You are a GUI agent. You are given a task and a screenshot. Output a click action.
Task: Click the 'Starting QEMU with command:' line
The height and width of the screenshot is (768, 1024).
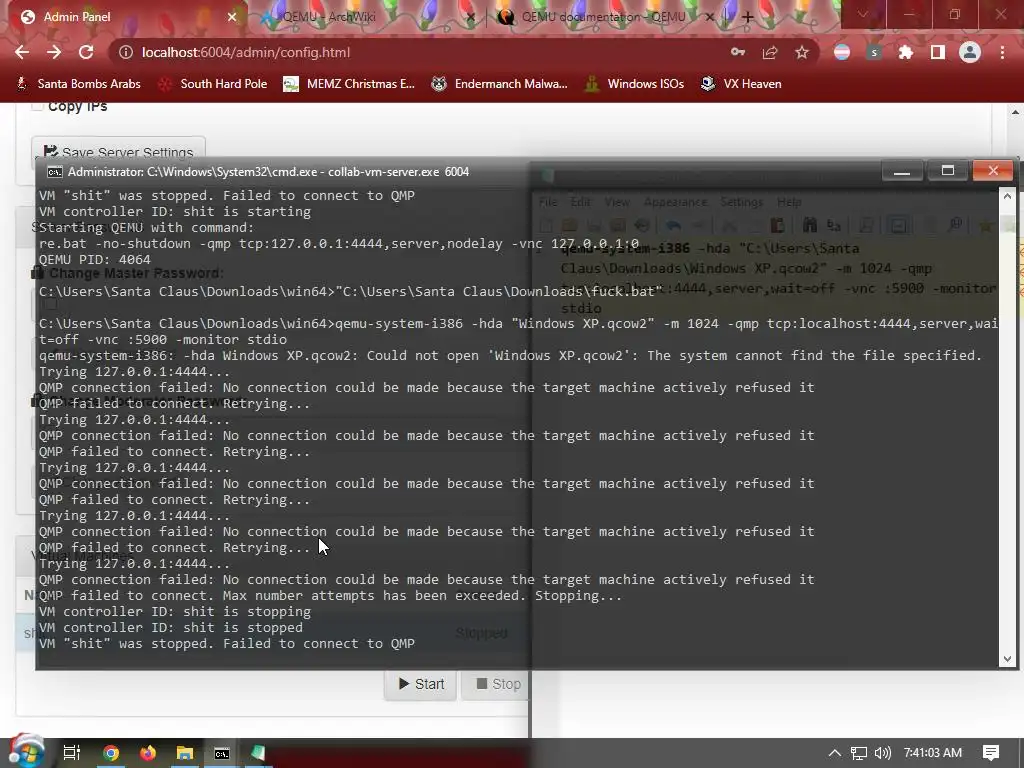point(146,227)
